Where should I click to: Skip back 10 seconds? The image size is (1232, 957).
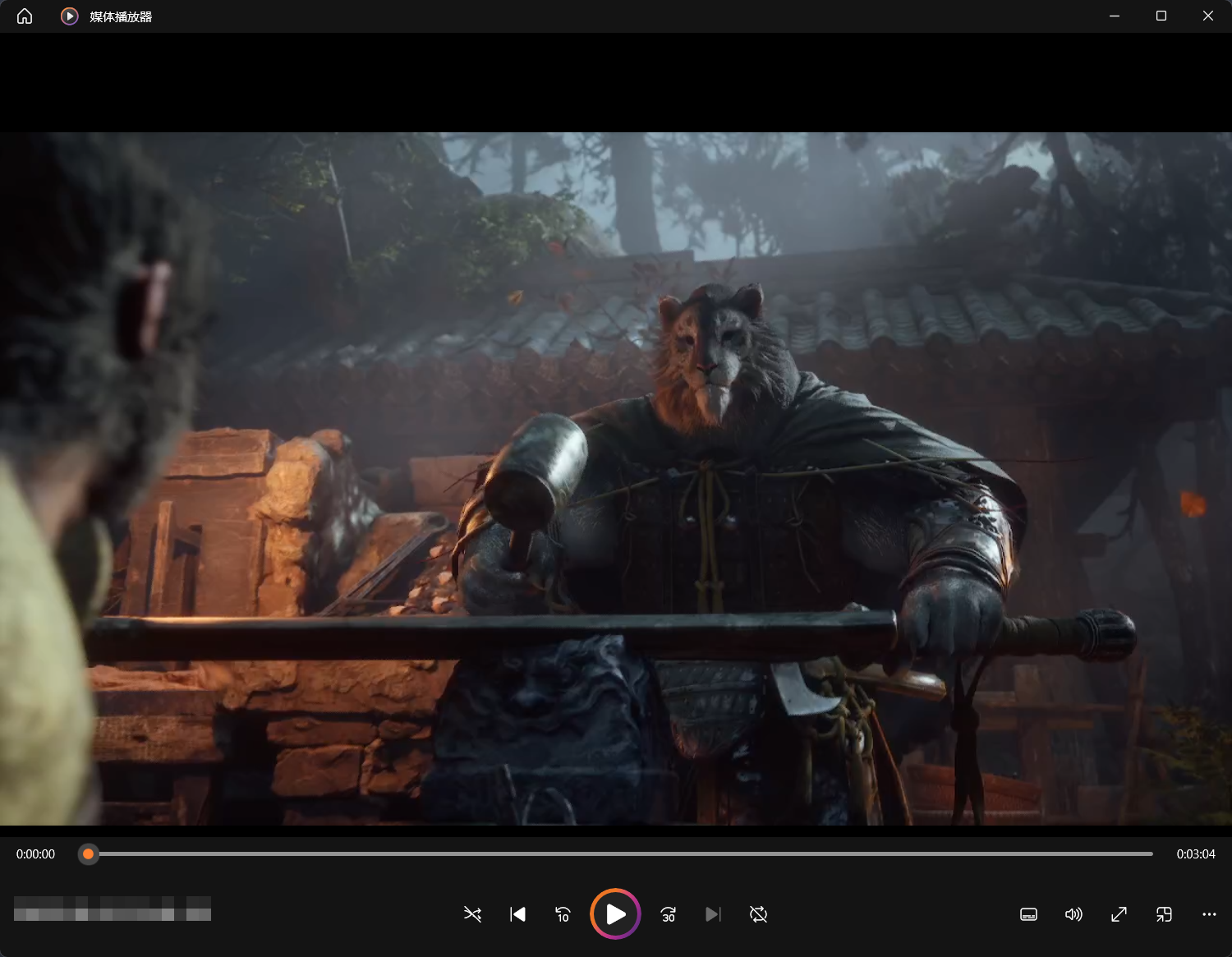563,914
